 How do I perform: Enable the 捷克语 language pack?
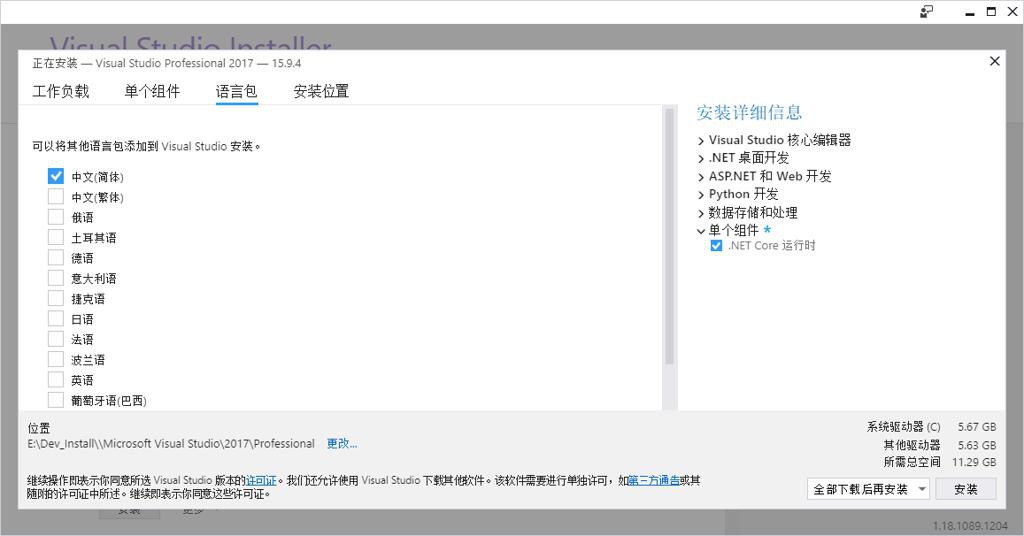[x=56, y=298]
